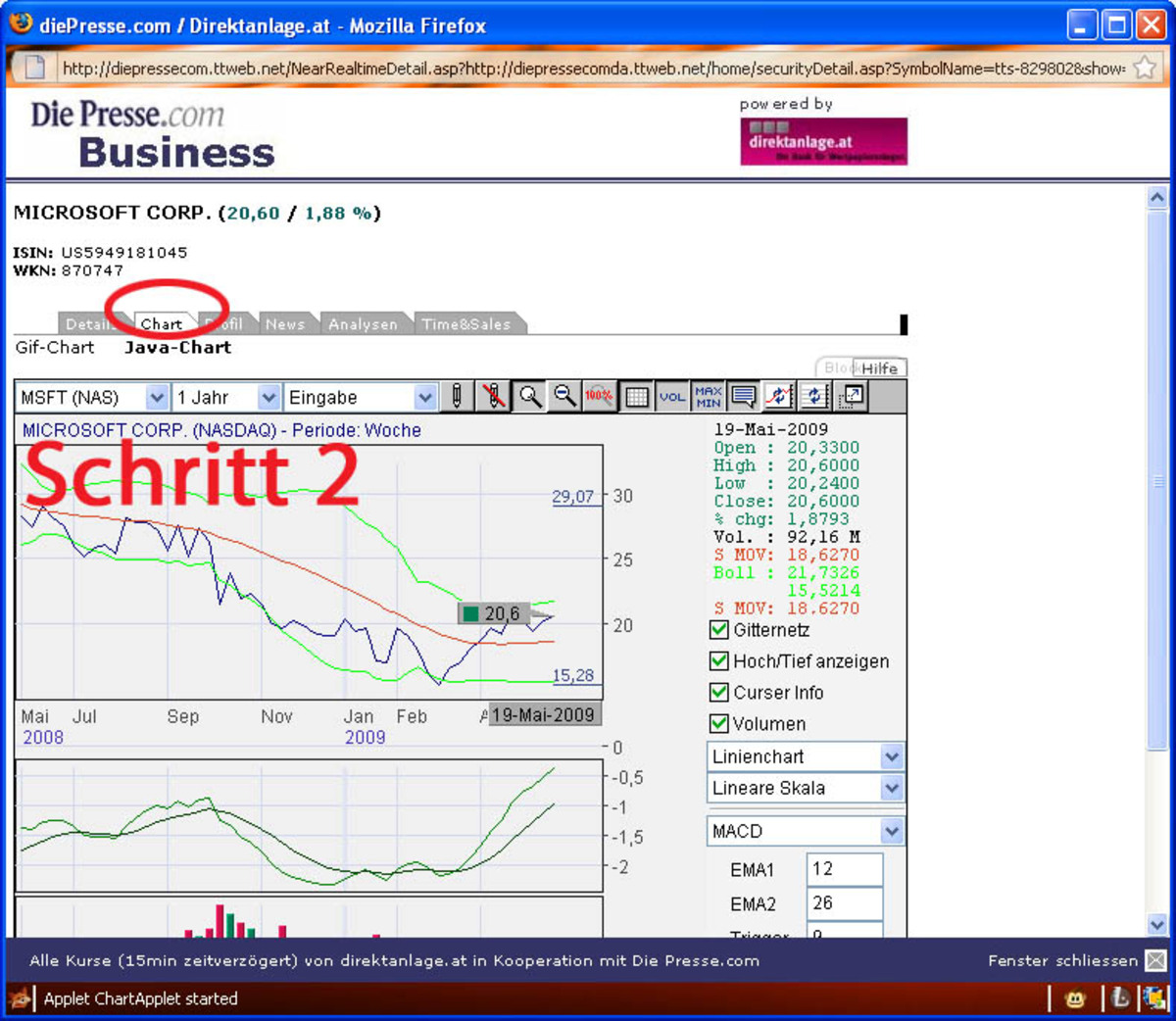Click the MAX MIN toolbar button

[x=708, y=397]
